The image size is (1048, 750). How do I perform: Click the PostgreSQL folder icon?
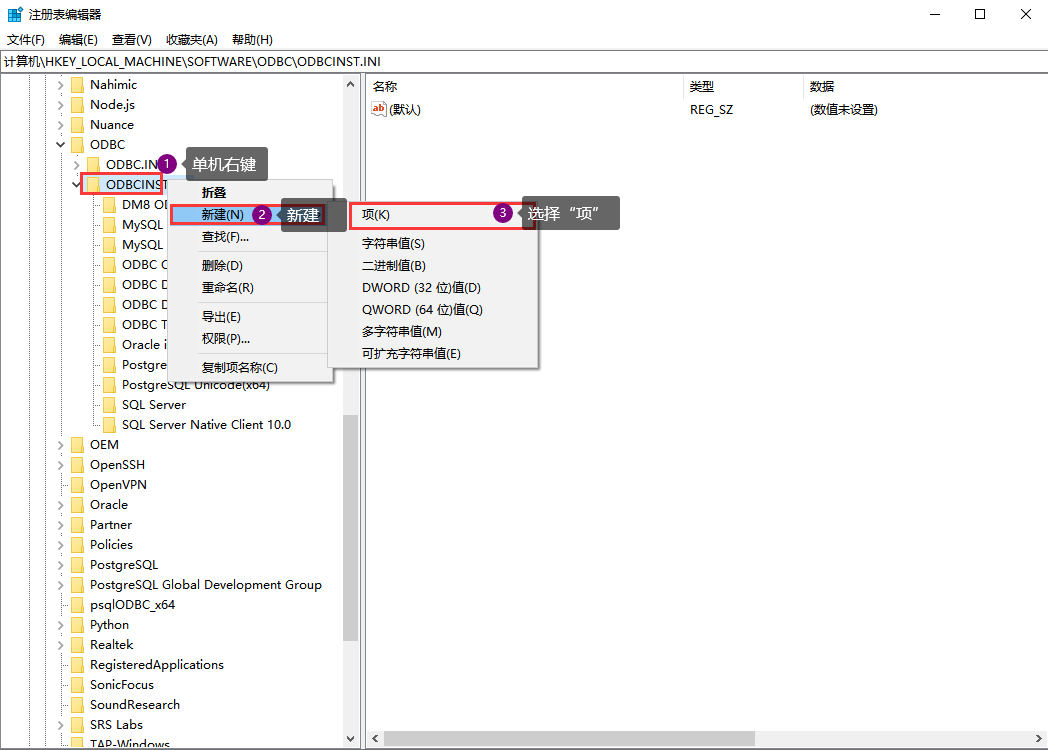click(78, 566)
